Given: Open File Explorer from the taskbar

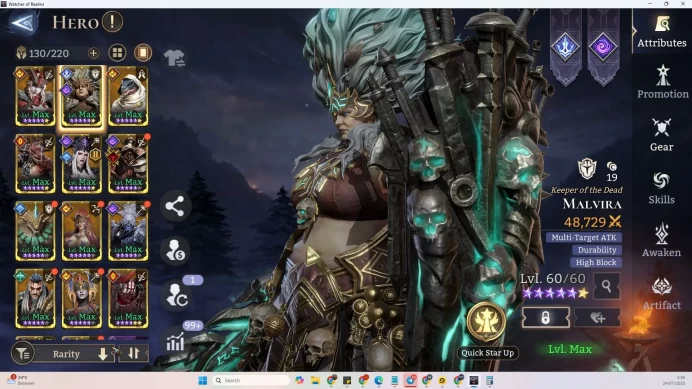Looking at the screenshot, I should [x=315, y=380].
